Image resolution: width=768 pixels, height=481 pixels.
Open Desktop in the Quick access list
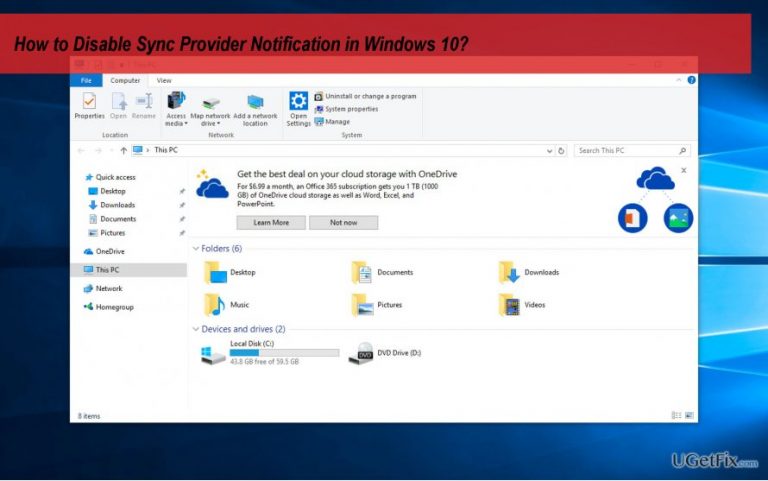107,191
